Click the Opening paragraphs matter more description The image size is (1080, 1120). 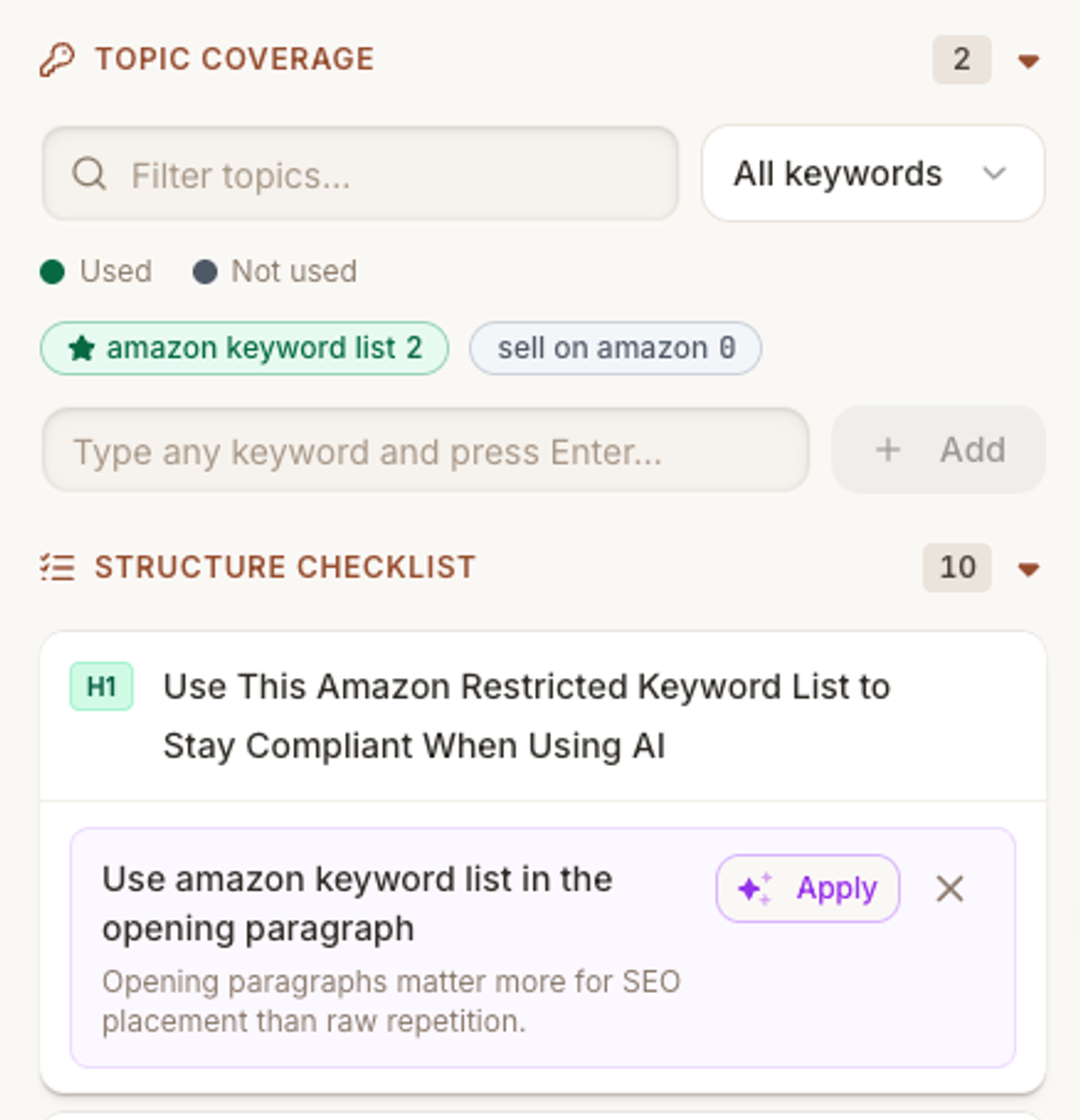tap(391, 1001)
